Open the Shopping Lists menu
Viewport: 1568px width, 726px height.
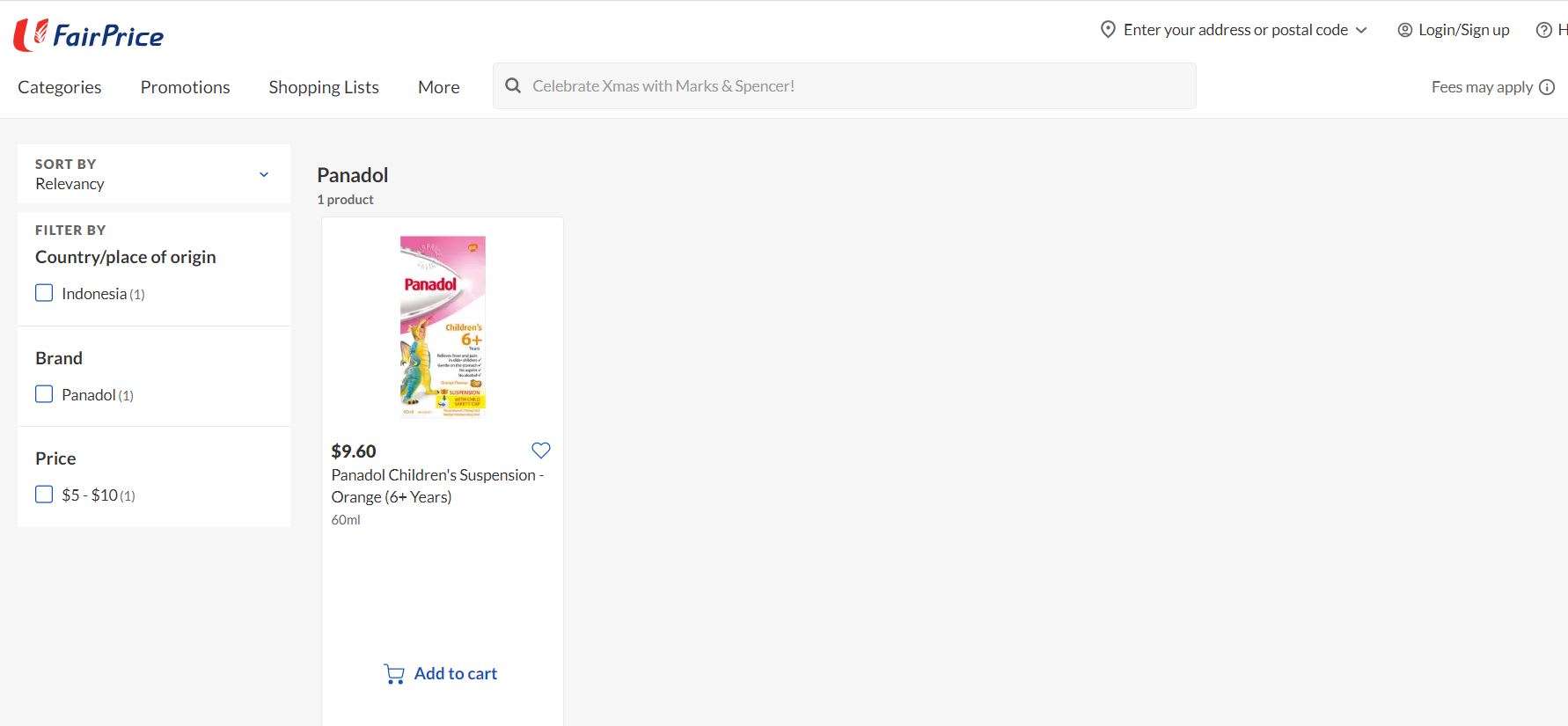tap(324, 87)
